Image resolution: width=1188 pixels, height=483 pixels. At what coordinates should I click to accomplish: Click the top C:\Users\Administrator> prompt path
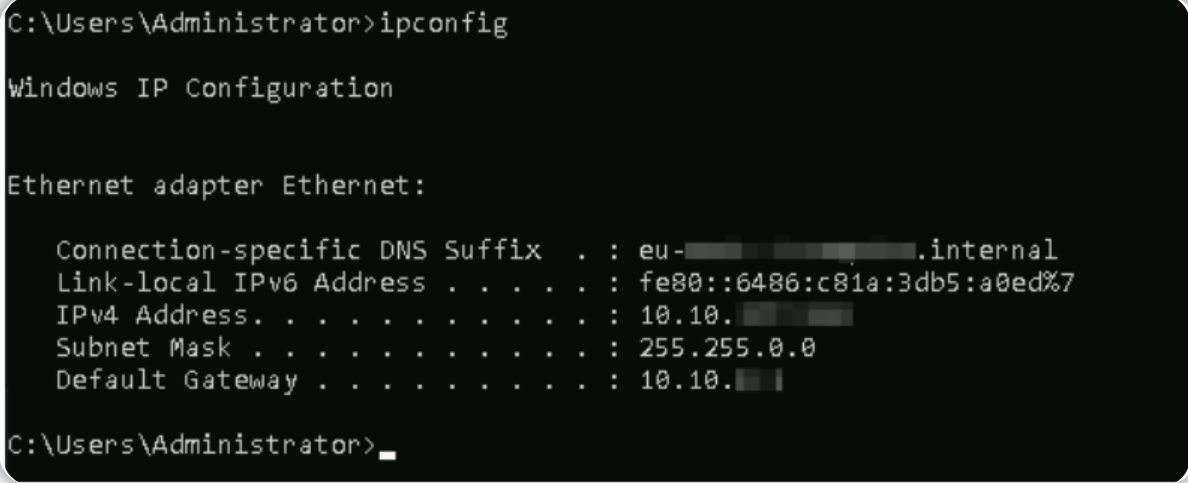coord(192,26)
